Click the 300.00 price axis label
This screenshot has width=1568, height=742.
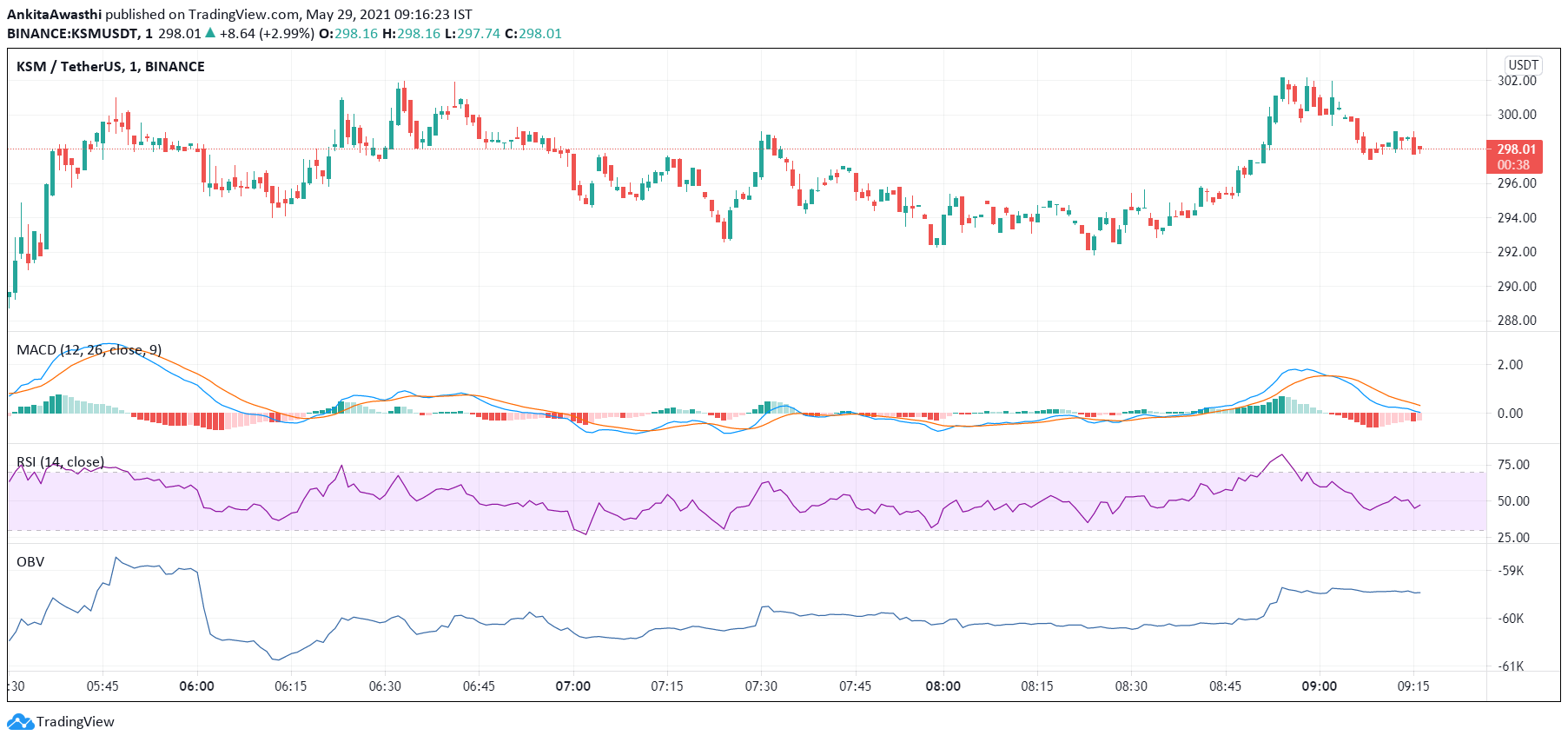point(1517,115)
